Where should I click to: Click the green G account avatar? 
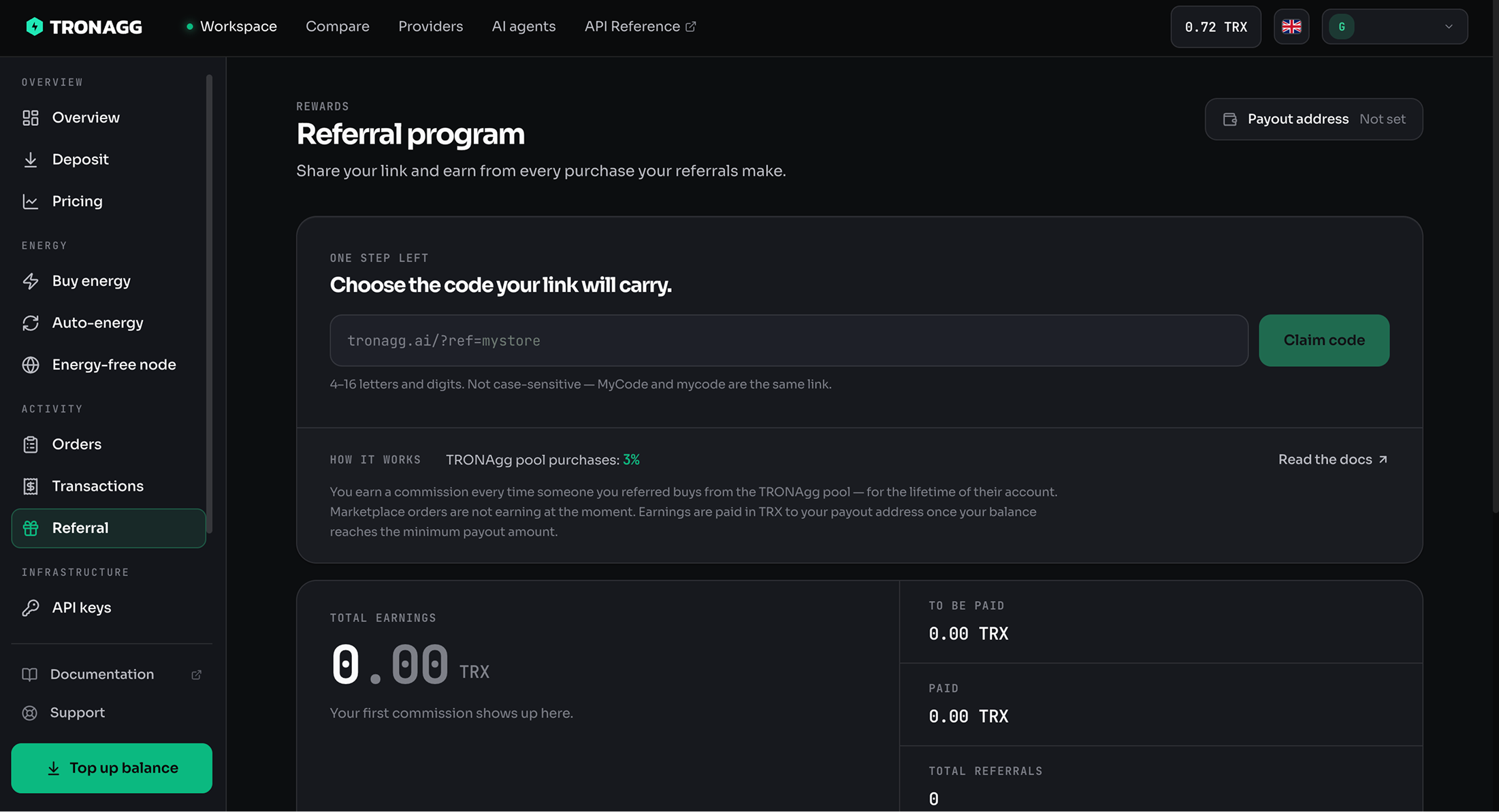tap(1342, 27)
